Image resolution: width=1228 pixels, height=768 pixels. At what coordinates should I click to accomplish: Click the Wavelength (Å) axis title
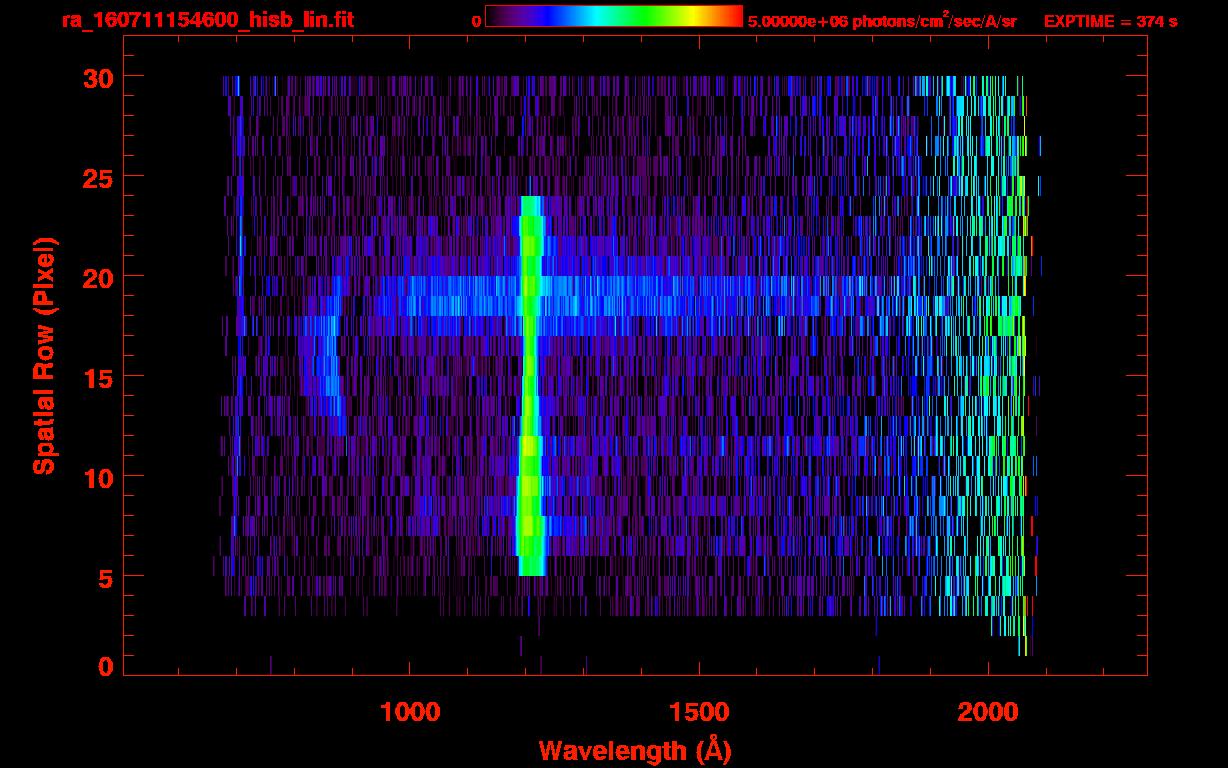pyautogui.click(x=635, y=750)
